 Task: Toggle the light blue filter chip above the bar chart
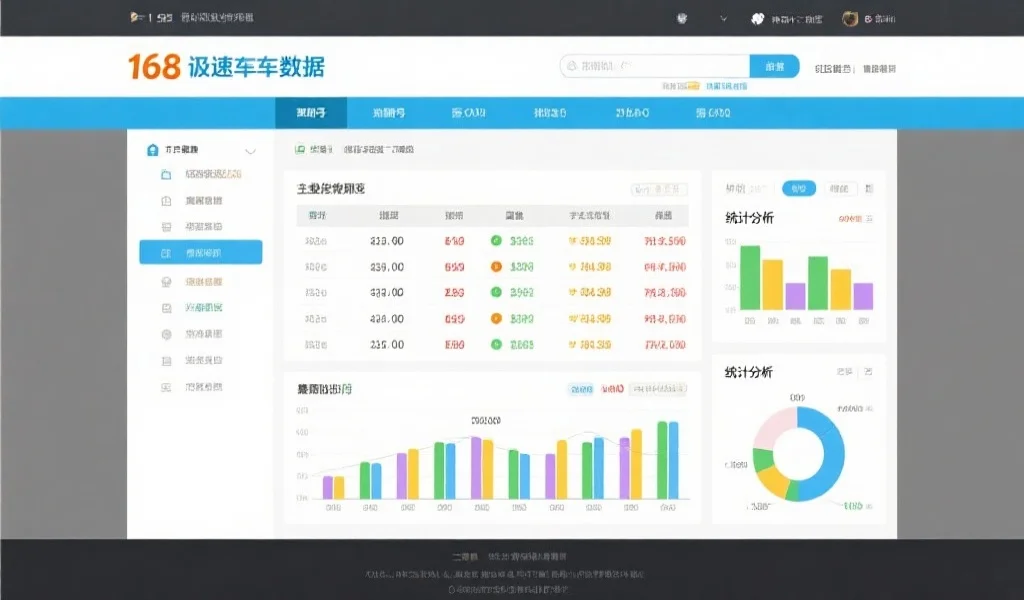point(581,389)
